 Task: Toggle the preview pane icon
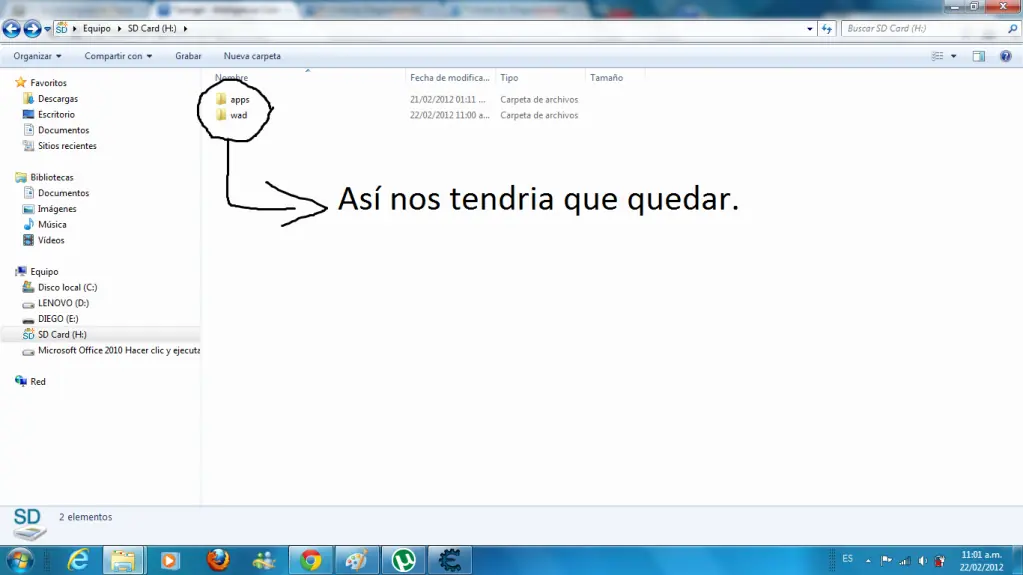click(x=979, y=56)
